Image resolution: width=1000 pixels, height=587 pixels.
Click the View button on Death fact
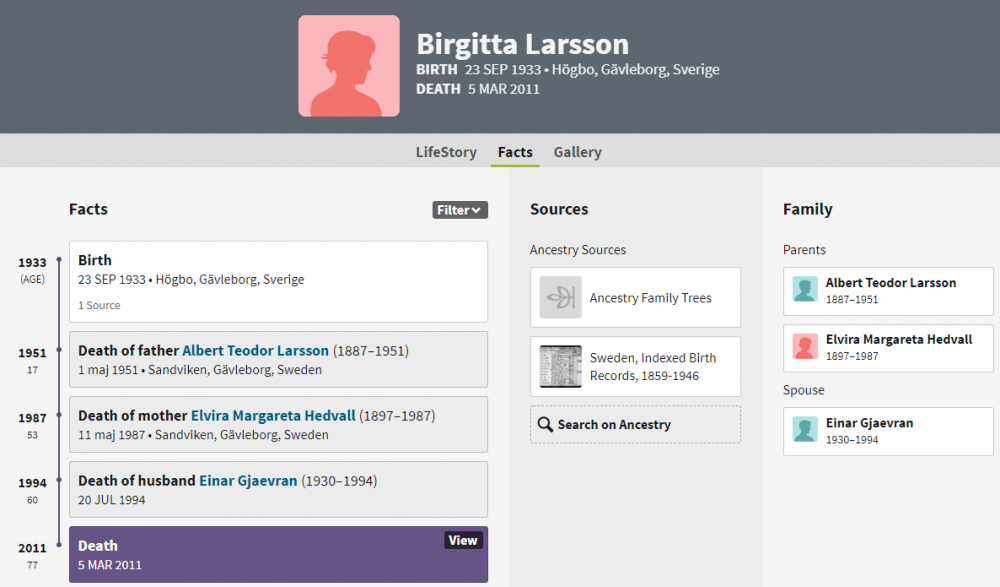click(463, 540)
